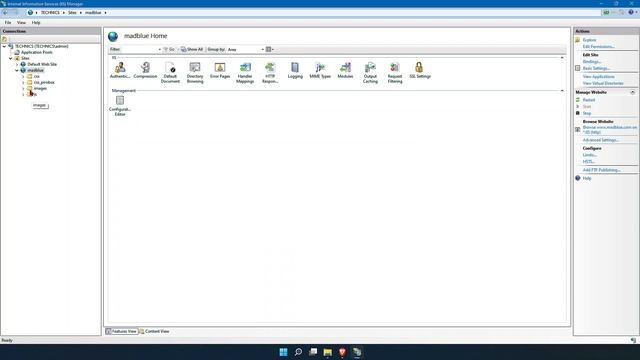Open Brave browser from the taskbar
Screen dimensions: 640x360
click(x=342, y=352)
